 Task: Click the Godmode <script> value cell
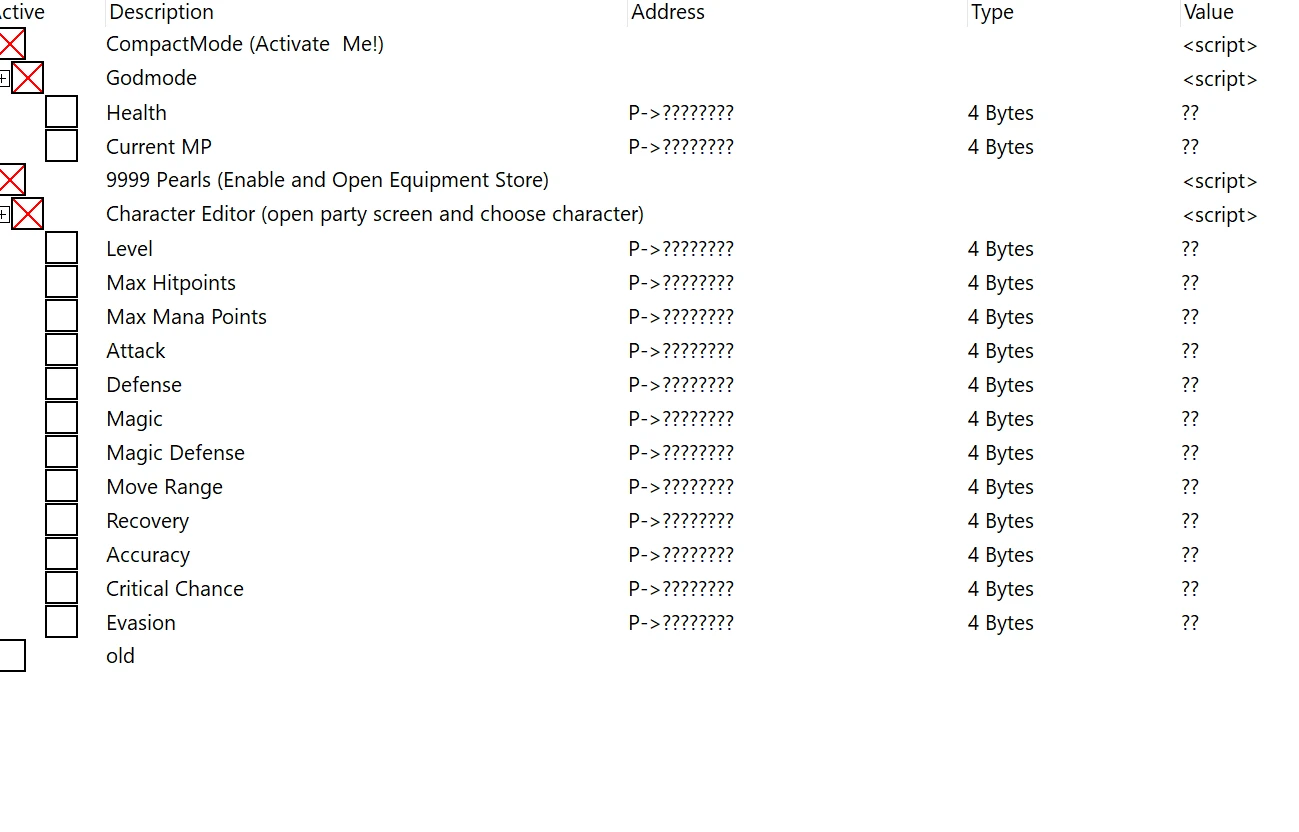[1220, 78]
